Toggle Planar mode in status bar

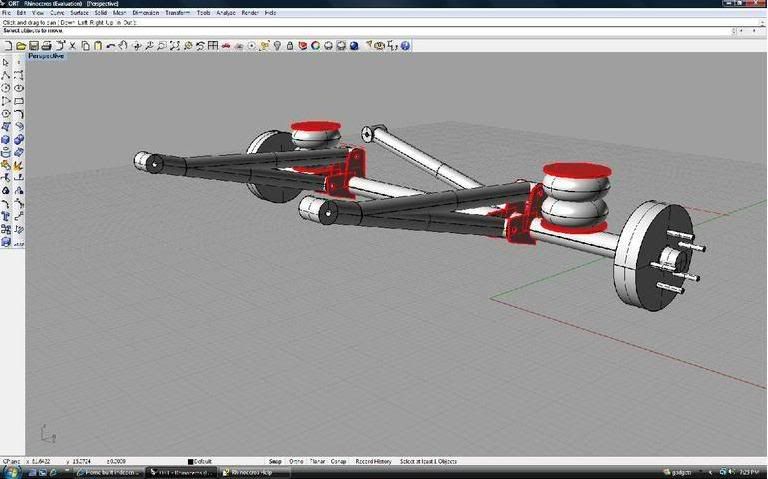318,461
